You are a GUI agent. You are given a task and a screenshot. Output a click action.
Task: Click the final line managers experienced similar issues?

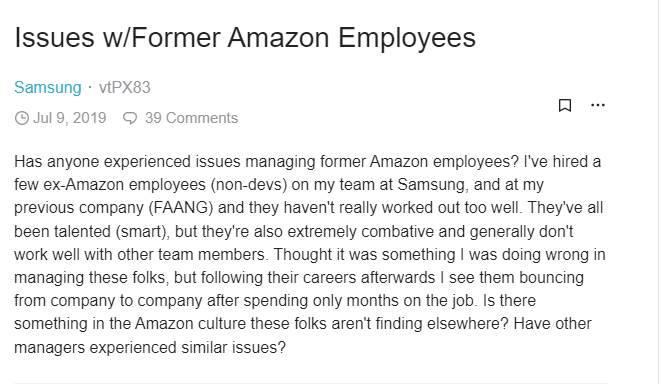click(150, 347)
